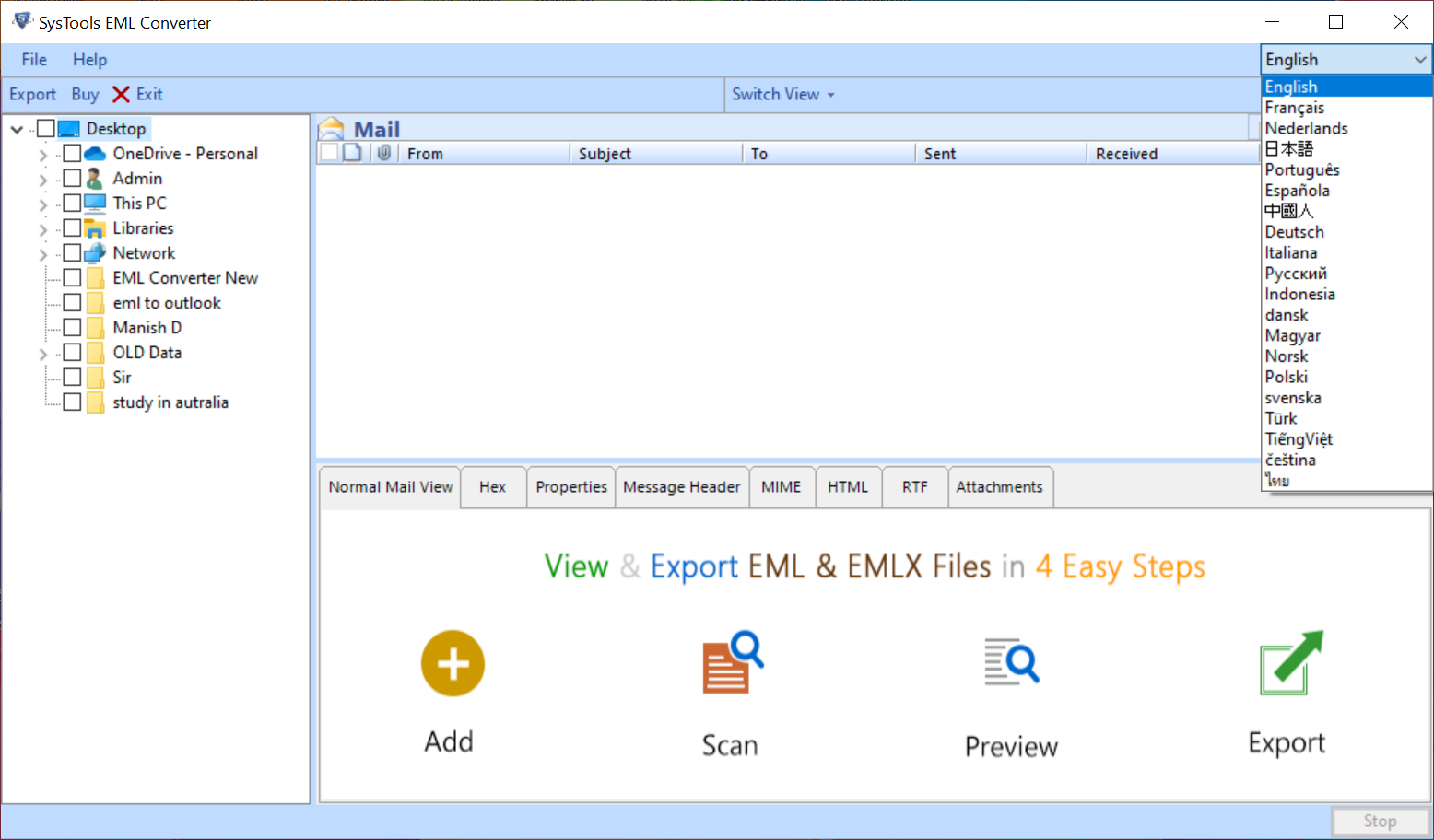Viewport: 1434px width, 840px height.
Task: Click the attachment paperclip column icon
Action: pyautogui.click(x=384, y=153)
